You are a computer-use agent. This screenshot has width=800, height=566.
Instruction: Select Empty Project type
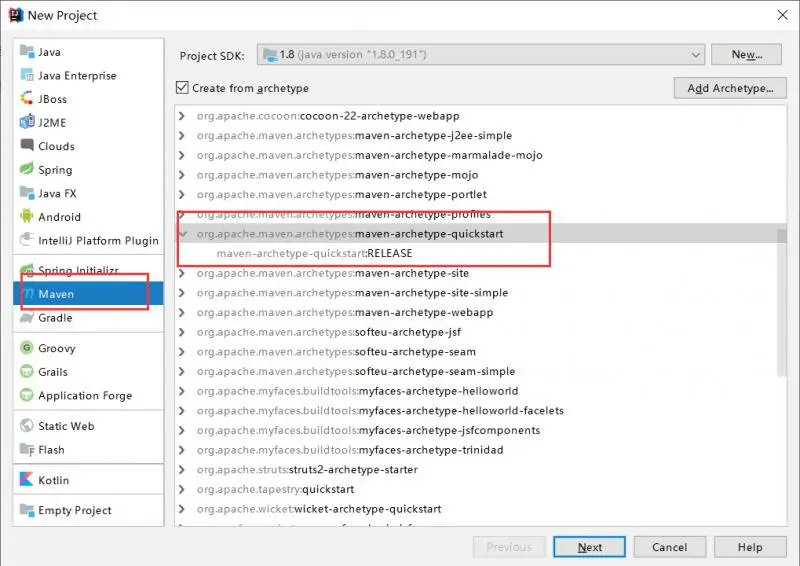(88, 510)
